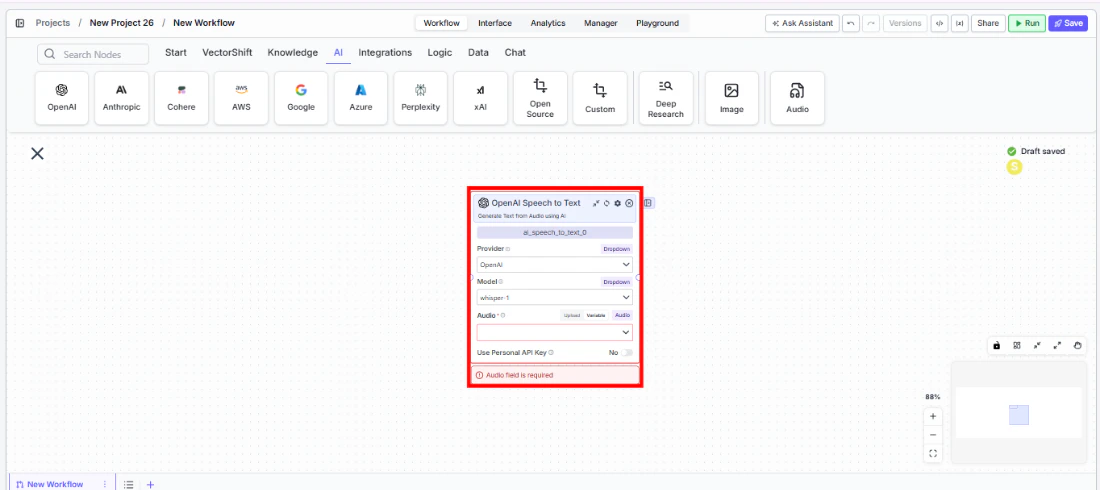Image resolution: width=1100 pixels, height=490 pixels.
Task: Add a Perplexity node
Action: (420, 98)
